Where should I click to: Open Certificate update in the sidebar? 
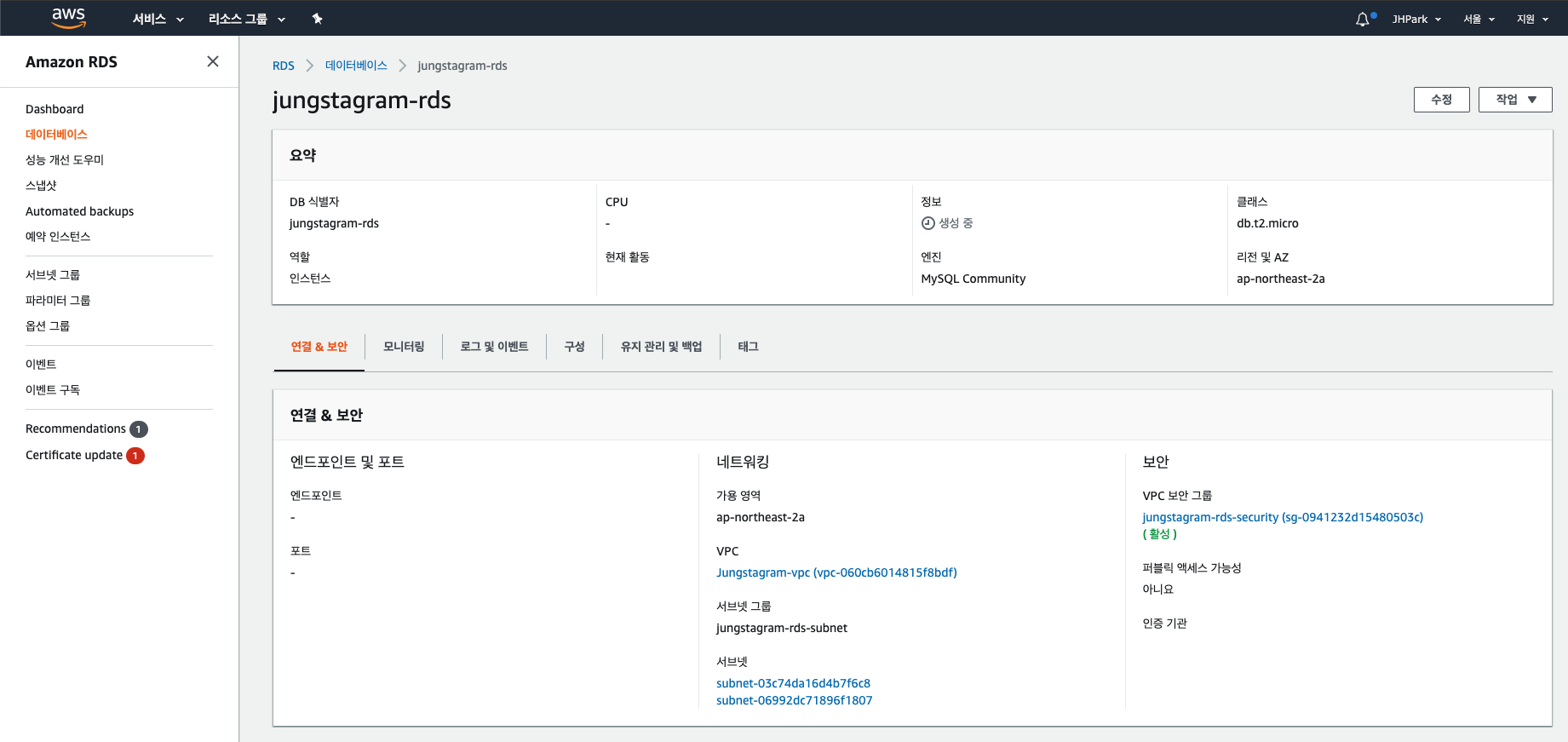pyautogui.click(x=74, y=455)
